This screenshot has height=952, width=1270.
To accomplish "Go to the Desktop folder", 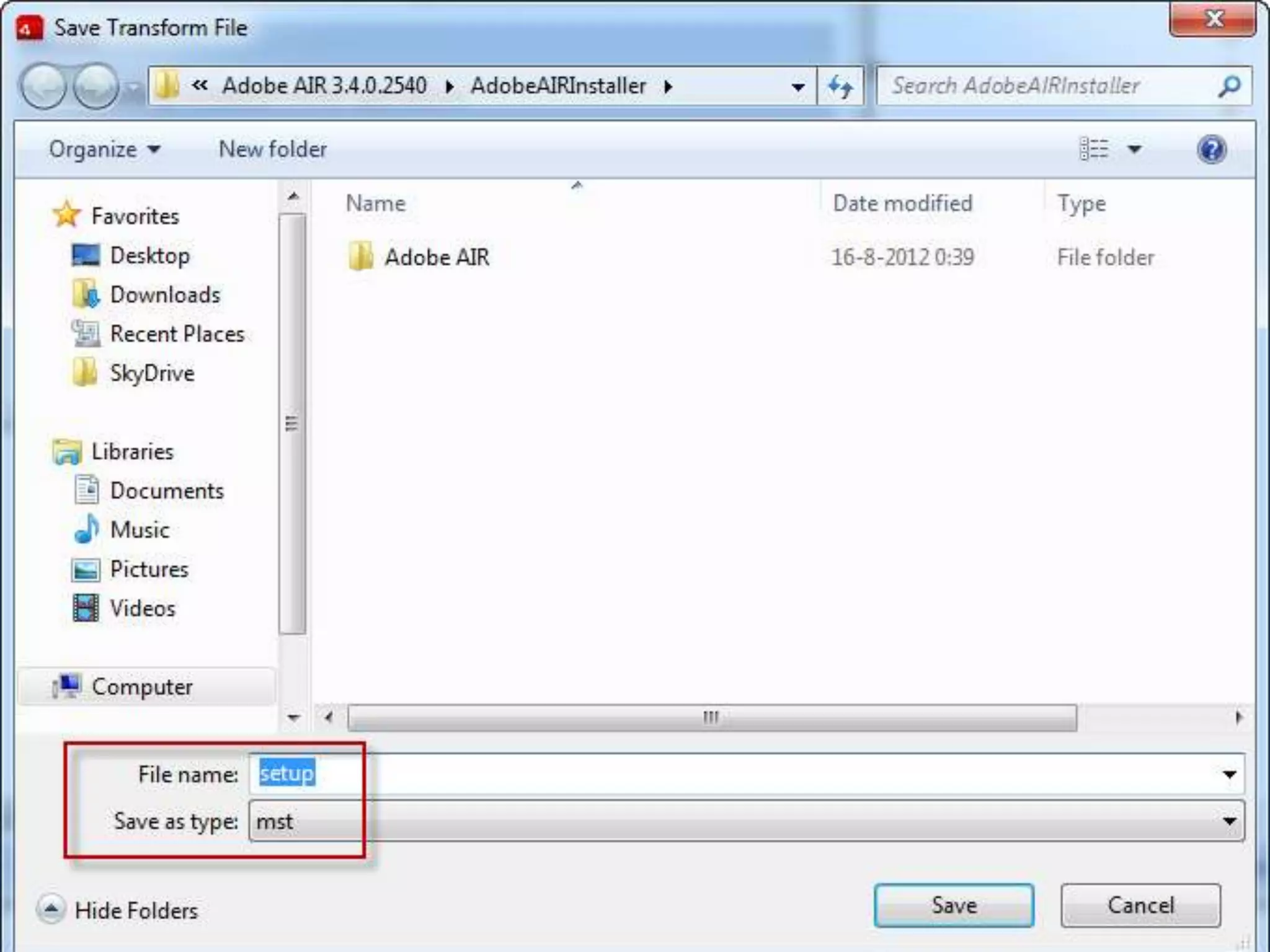I will pyautogui.click(x=150, y=255).
